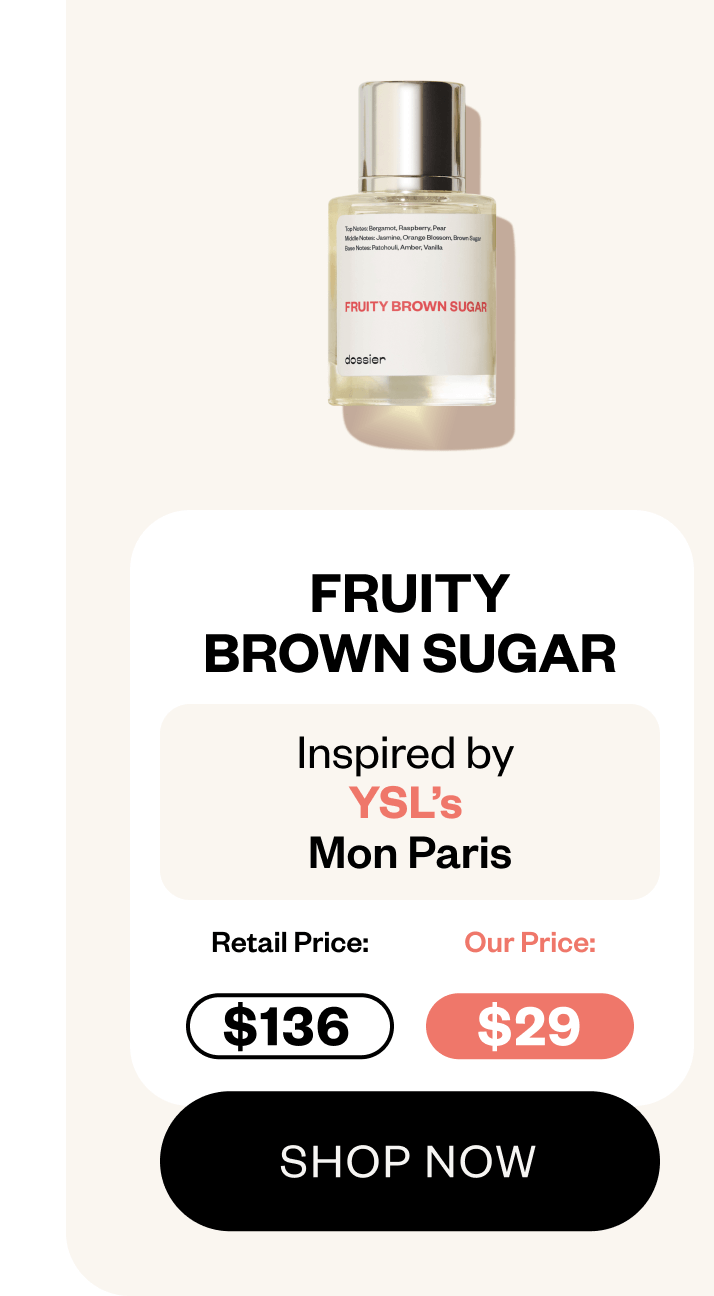Click the Base Notes line on the bottle
This screenshot has height=1296, width=714.
(x=393, y=247)
